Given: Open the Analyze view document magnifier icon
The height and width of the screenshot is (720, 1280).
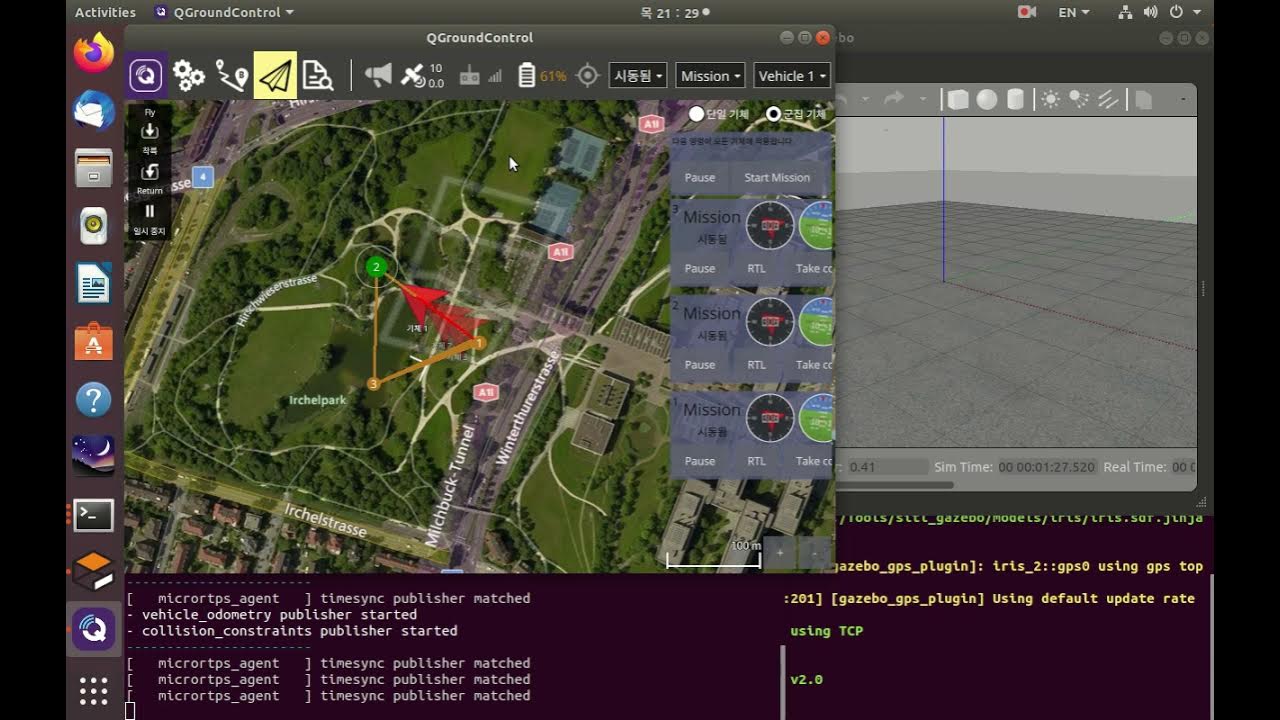Looking at the screenshot, I should (x=318, y=75).
